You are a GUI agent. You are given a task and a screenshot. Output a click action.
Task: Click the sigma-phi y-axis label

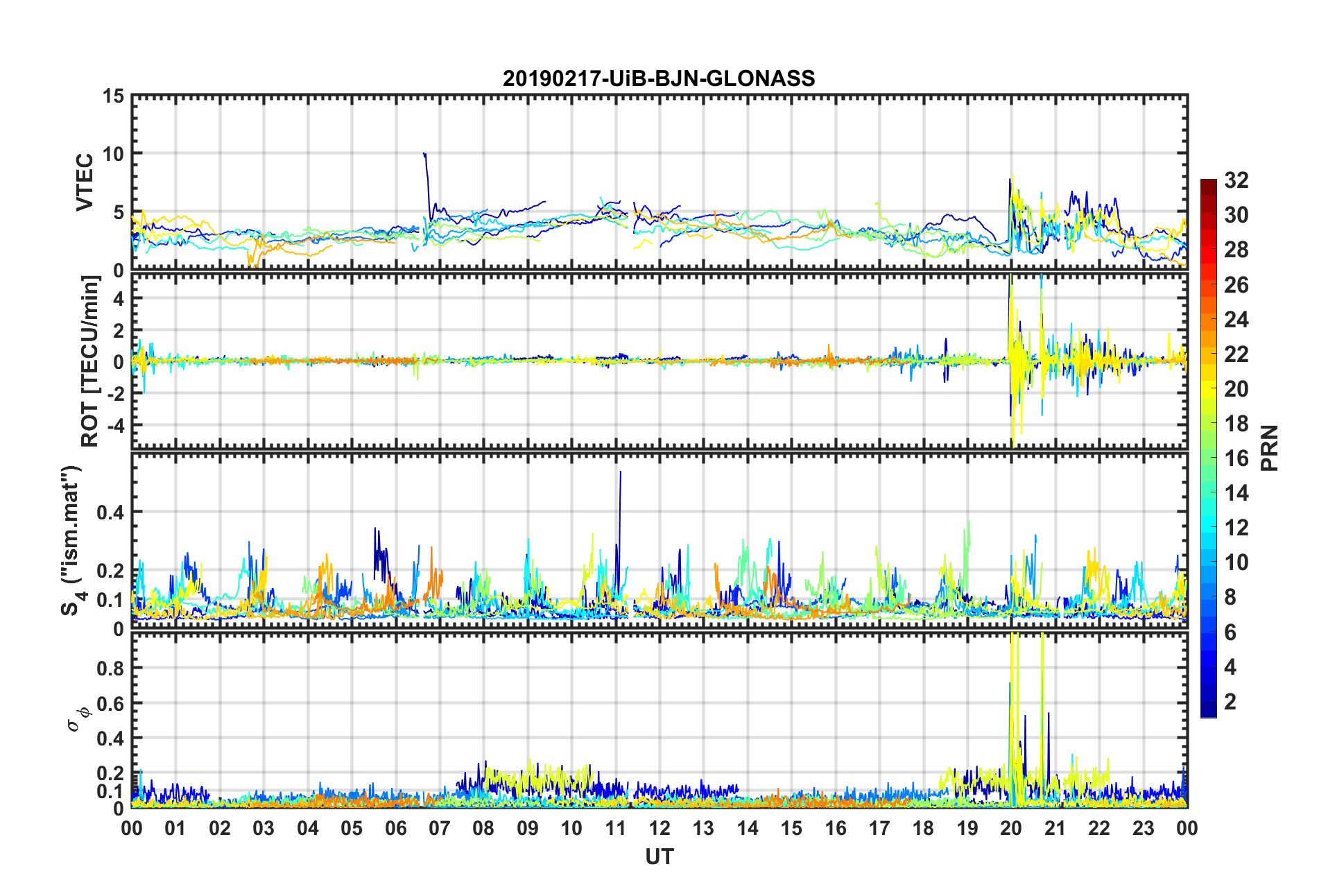[x=78, y=718]
